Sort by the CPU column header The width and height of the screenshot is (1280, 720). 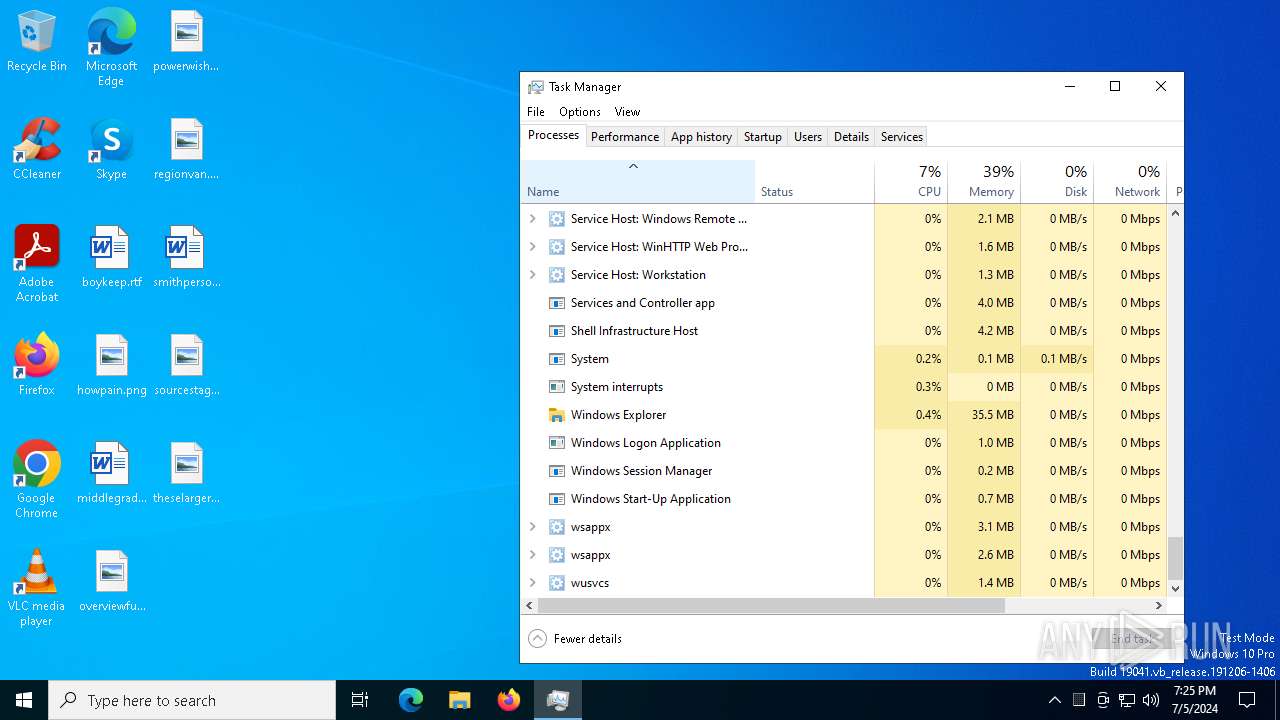pos(911,182)
